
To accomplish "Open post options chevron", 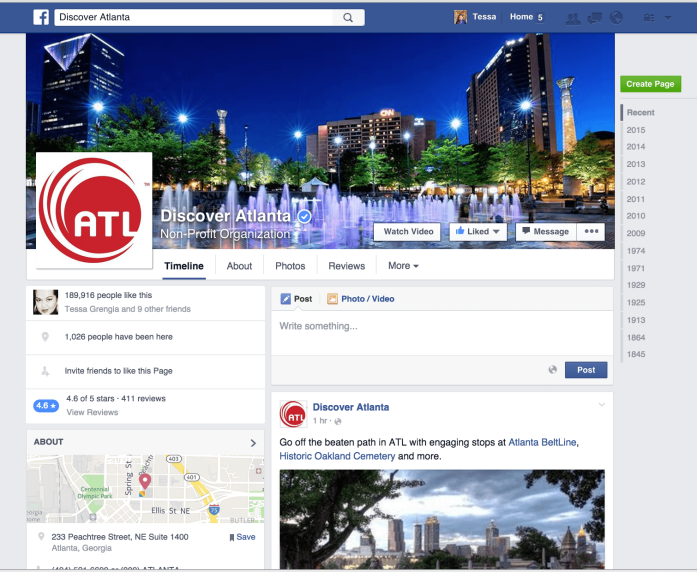I will click(x=601, y=404).
